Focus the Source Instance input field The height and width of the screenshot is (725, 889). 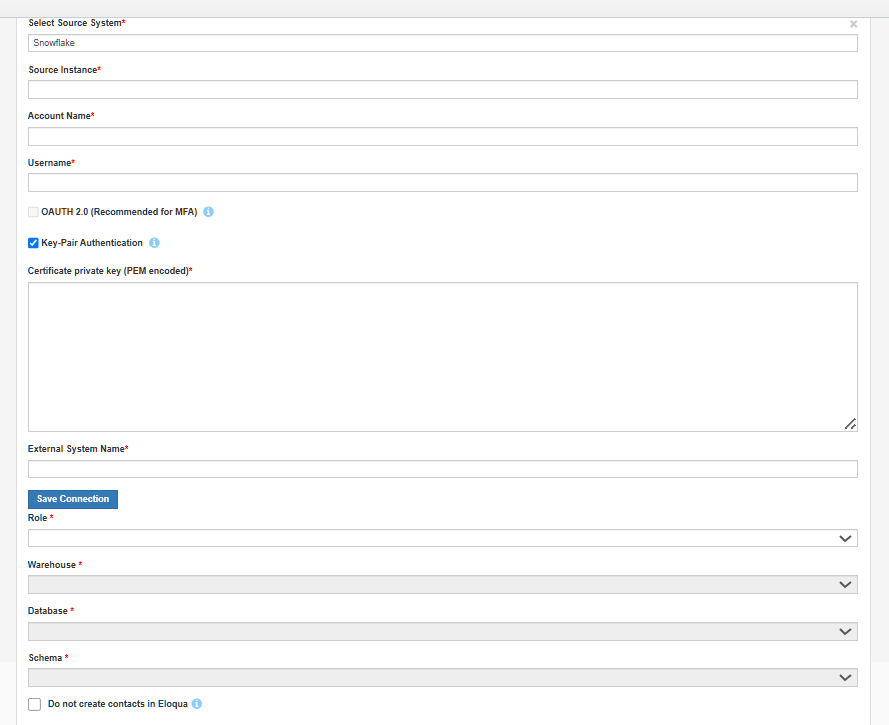(x=442, y=90)
